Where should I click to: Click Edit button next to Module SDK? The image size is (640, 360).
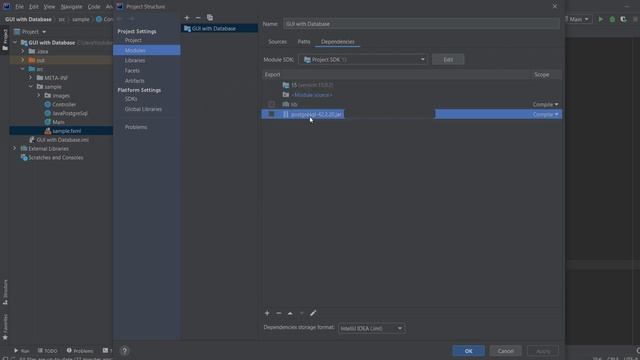coord(448,60)
